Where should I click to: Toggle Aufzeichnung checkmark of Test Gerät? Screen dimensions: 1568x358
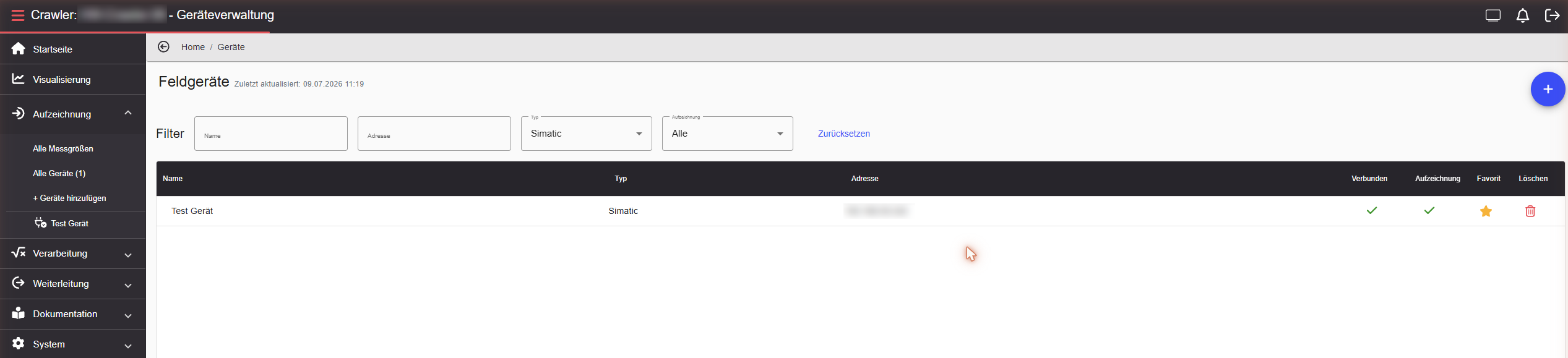tap(1429, 210)
